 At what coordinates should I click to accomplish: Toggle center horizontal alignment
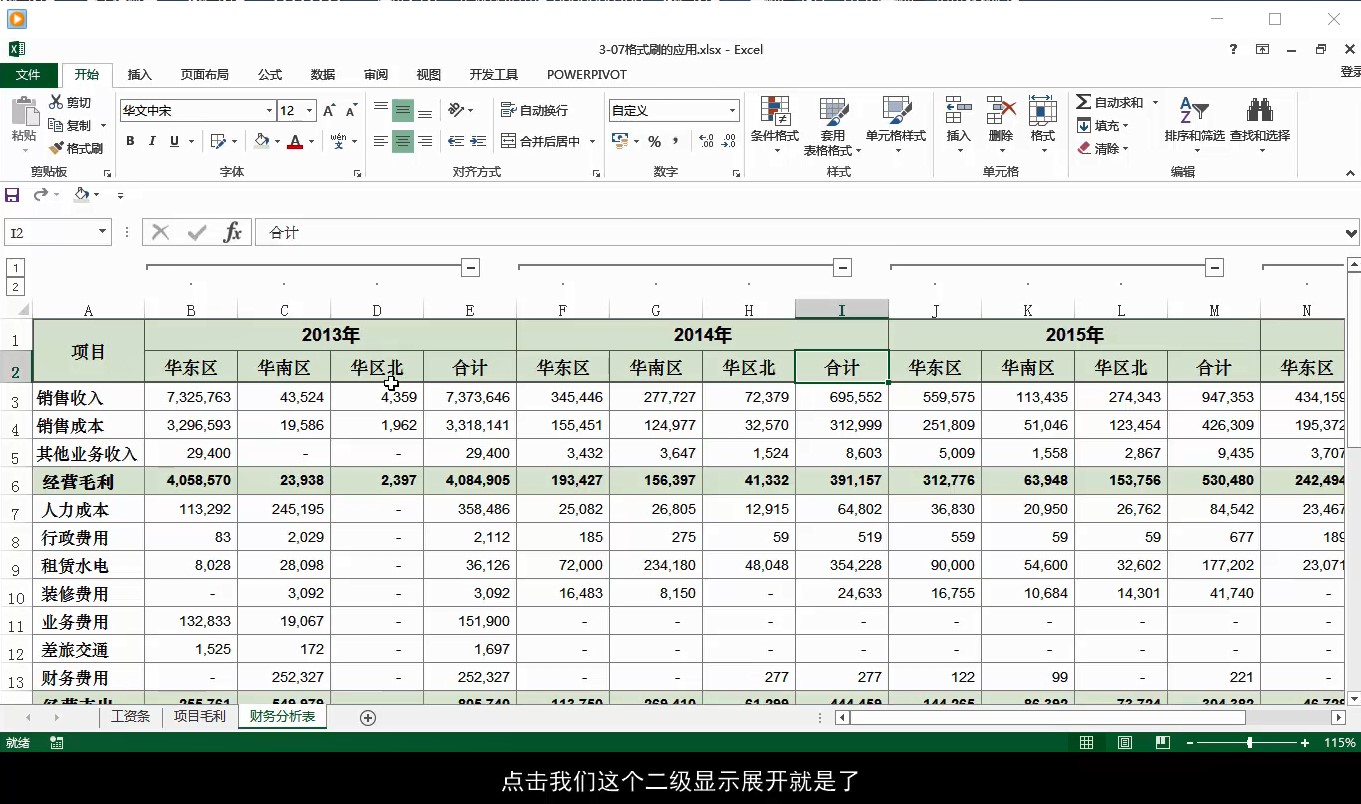[x=403, y=141]
